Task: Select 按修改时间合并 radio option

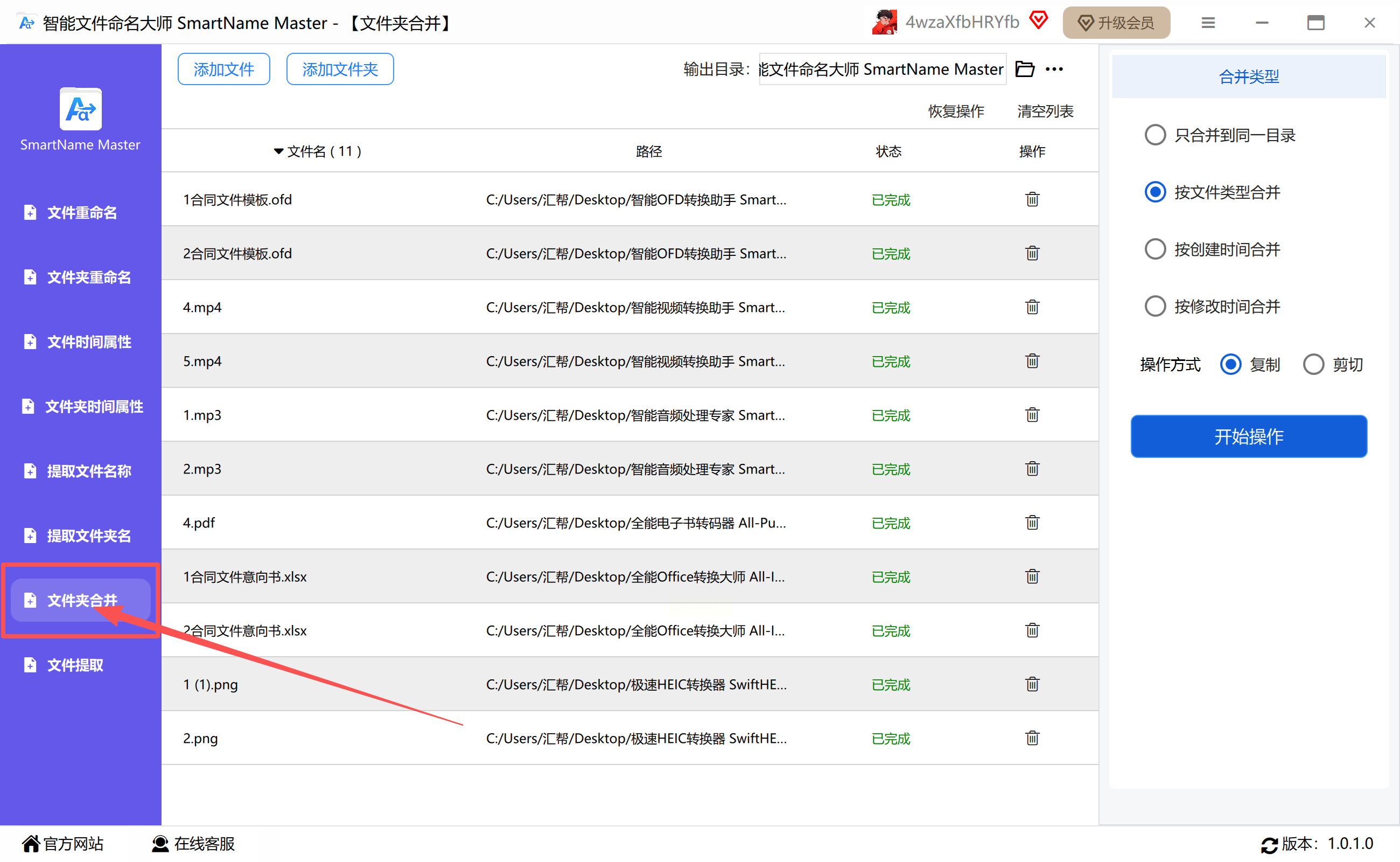Action: tap(1155, 306)
